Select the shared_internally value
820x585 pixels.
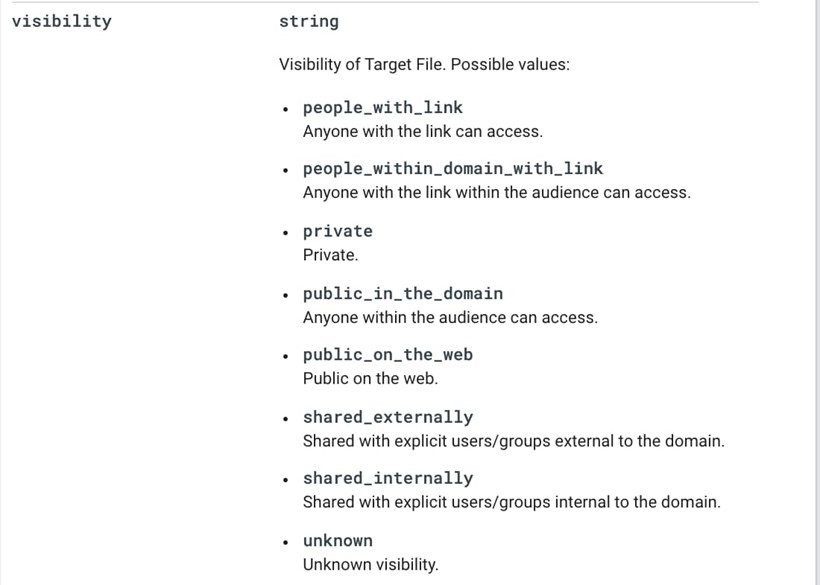pos(388,479)
